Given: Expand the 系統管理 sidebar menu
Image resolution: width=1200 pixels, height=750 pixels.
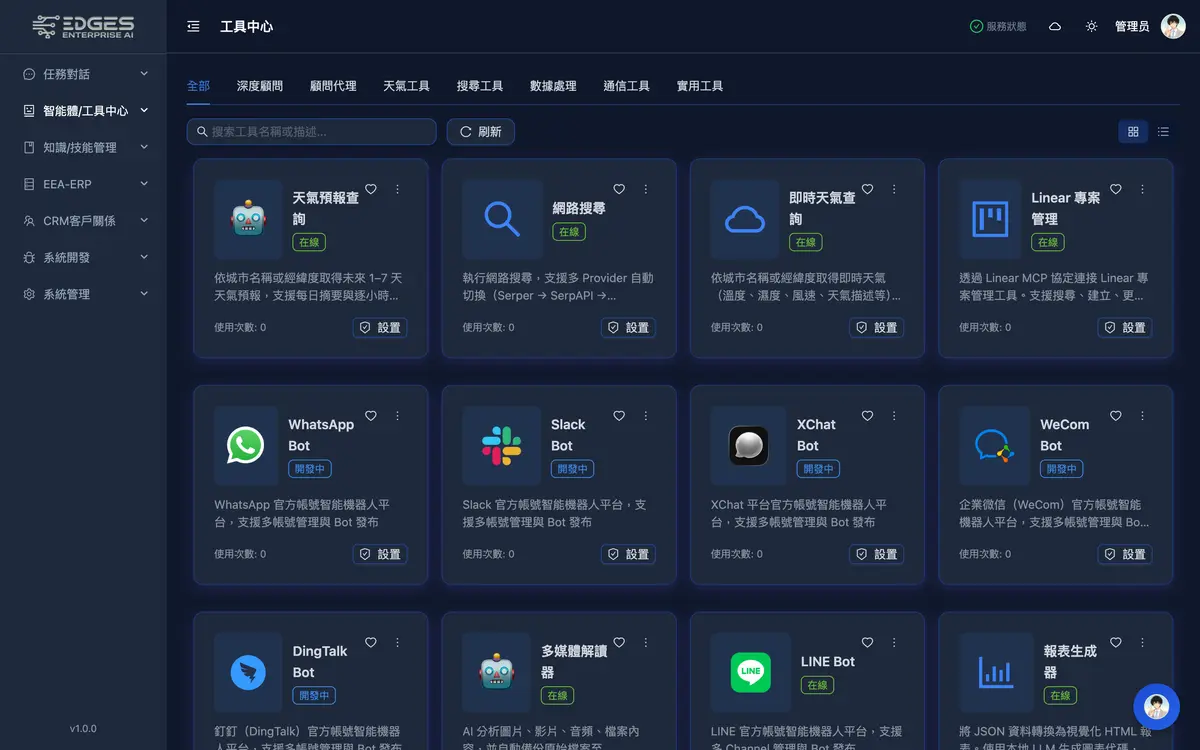Looking at the screenshot, I should [x=83, y=294].
